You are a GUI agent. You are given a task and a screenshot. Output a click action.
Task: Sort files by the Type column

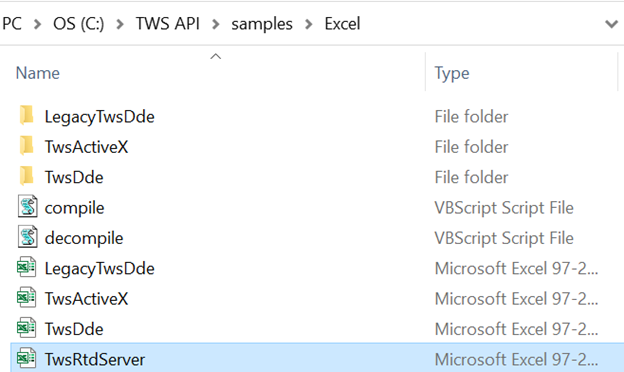[452, 73]
